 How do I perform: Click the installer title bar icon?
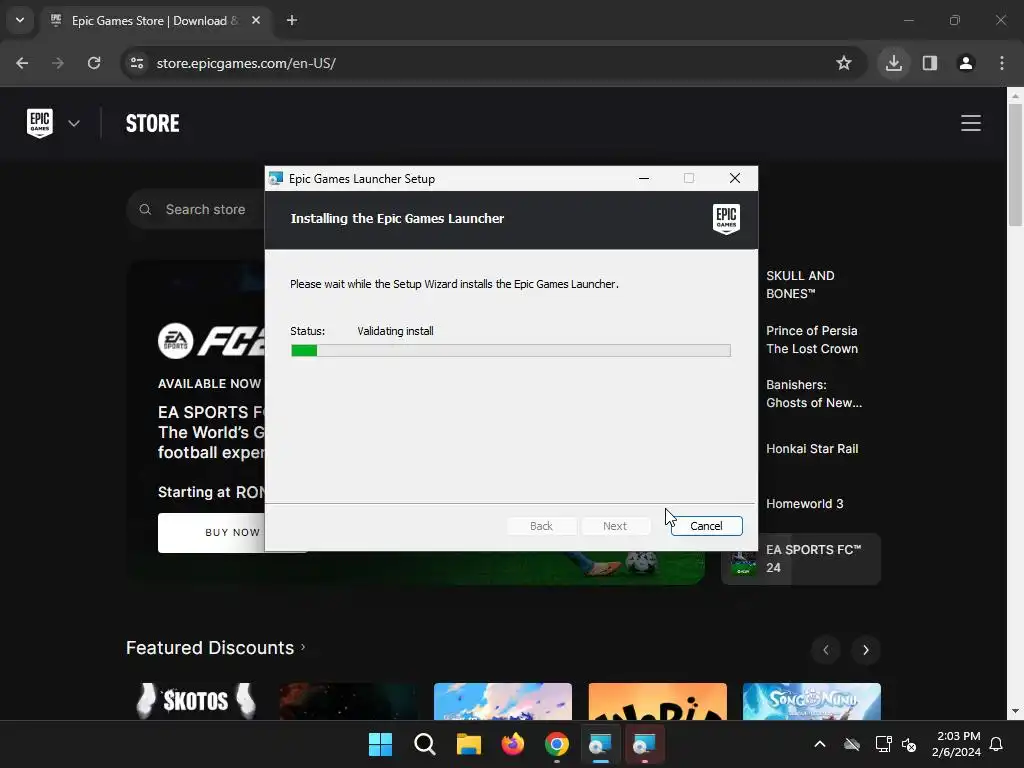tap(276, 178)
